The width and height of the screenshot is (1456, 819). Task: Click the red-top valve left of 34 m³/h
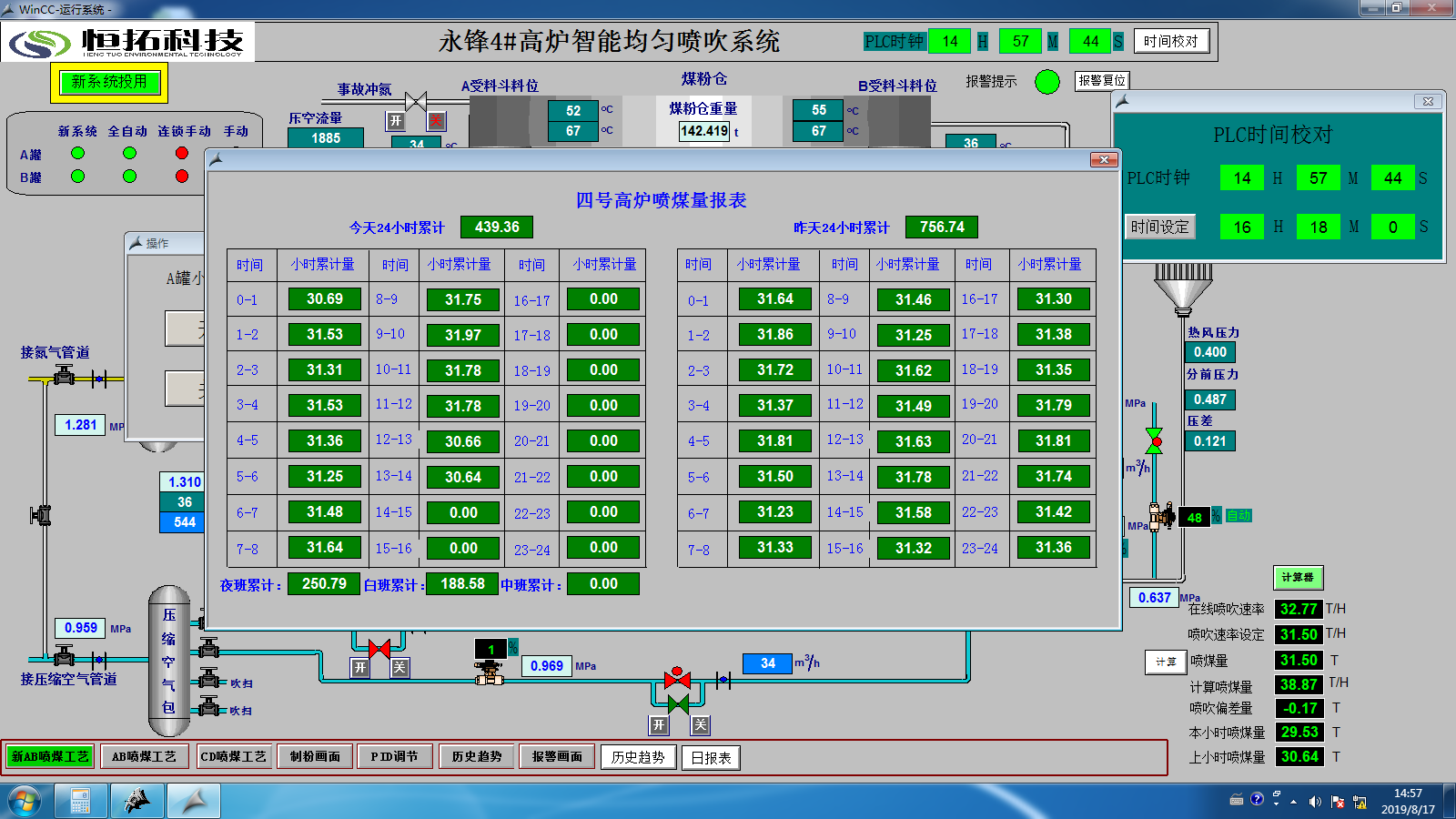tap(677, 678)
